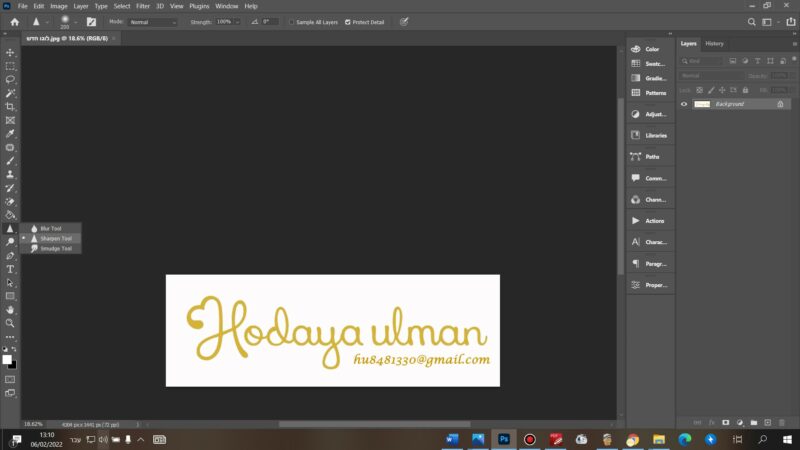Click the Home button in options bar
800x450 pixels.
click(x=14, y=21)
